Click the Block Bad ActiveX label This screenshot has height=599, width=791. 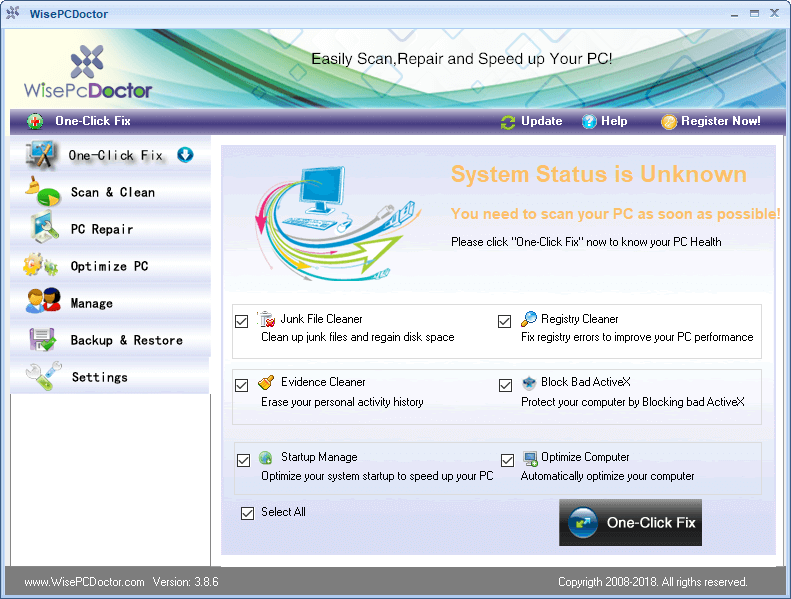pos(586,382)
